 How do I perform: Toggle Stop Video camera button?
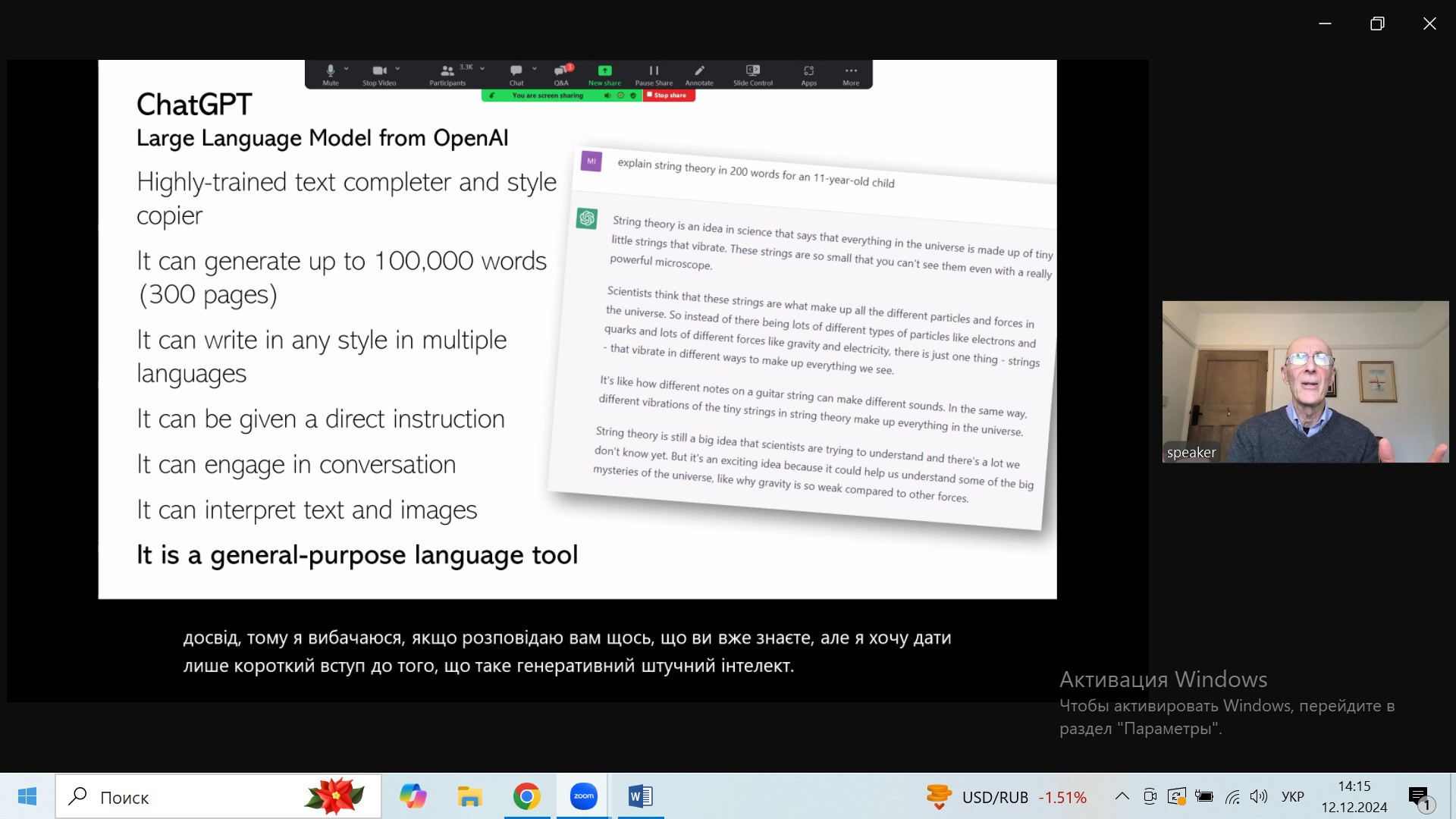[x=379, y=71]
